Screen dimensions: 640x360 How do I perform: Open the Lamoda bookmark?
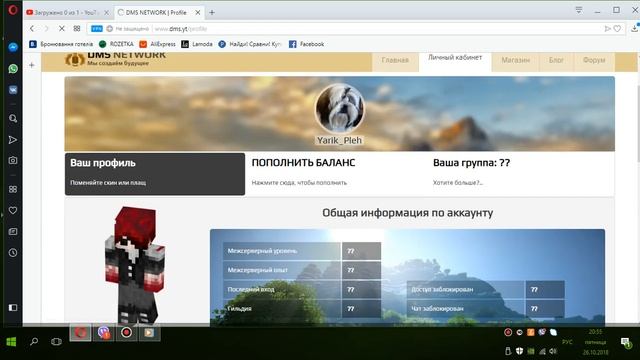point(197,44)
